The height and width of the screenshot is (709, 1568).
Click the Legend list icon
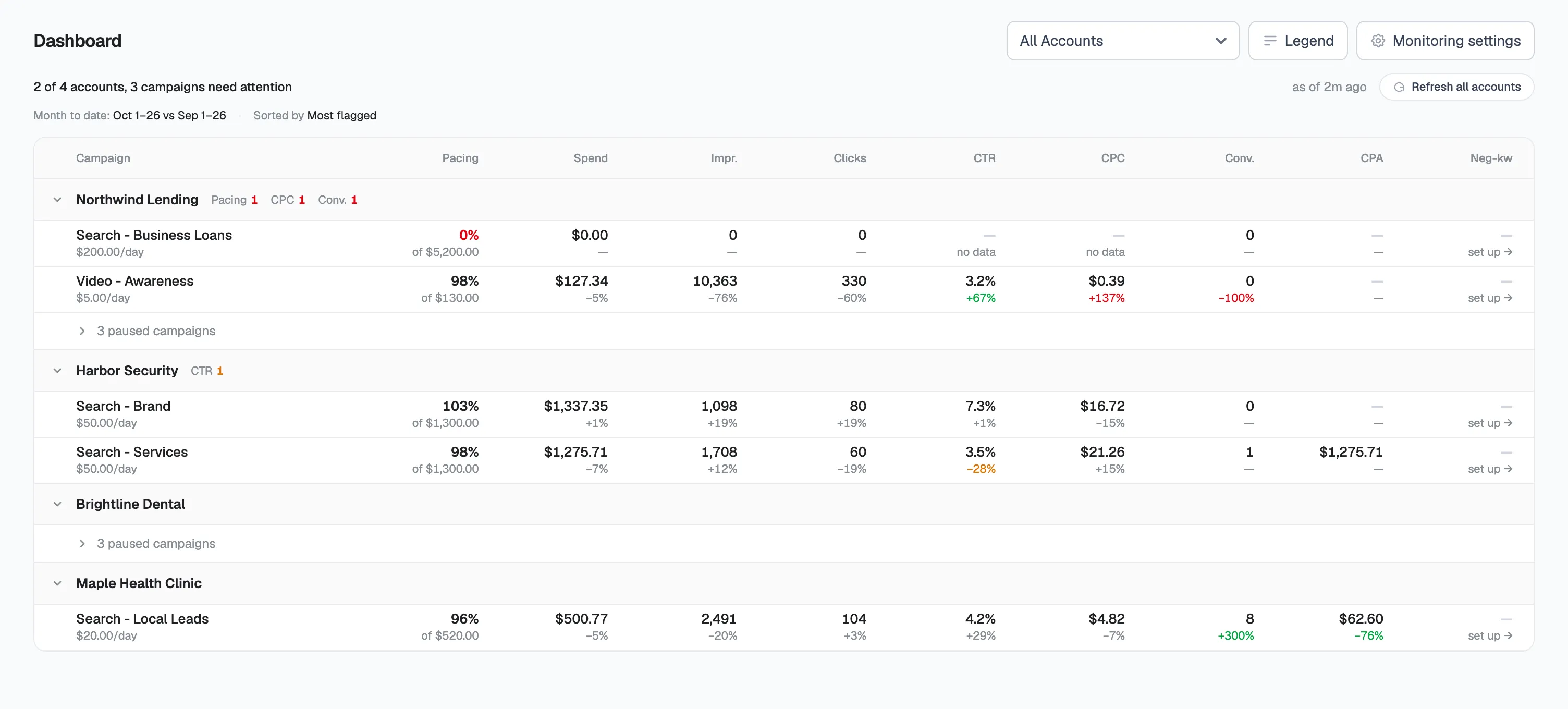click(x=1270, y=41)
